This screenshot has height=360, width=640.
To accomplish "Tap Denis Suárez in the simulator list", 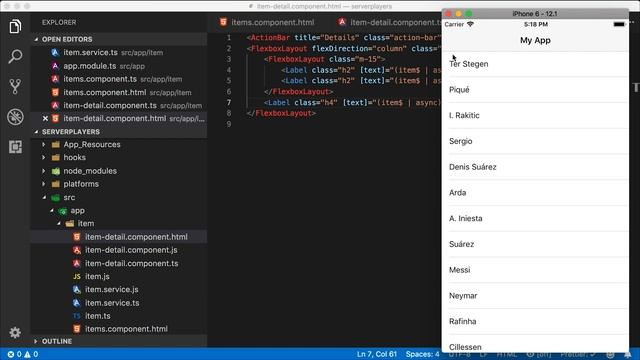I will click(x=535, y=167).
